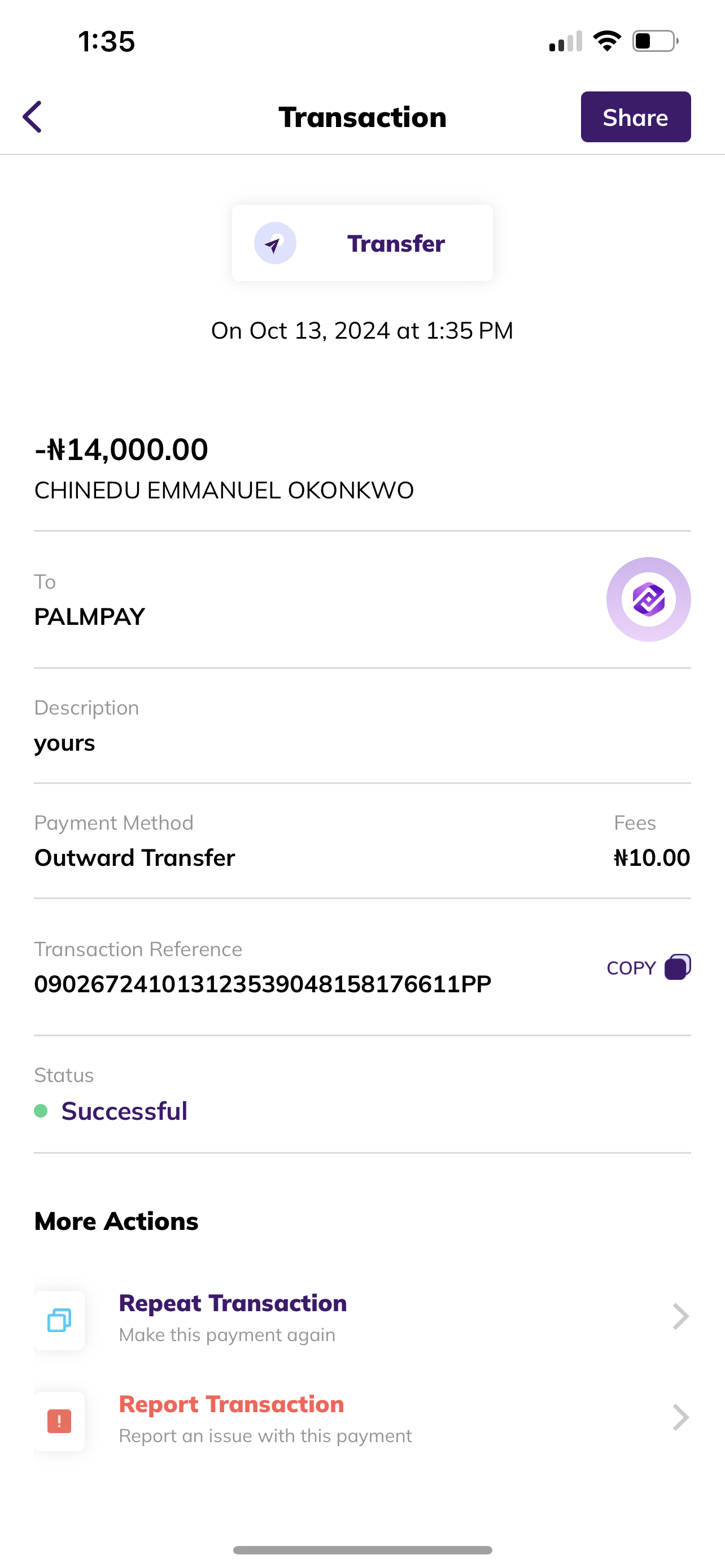The width and height of the screenshot is (725, 1568).
Task: Tap the red Report Transaction alert icon
Action: [x=59, y=1421]
